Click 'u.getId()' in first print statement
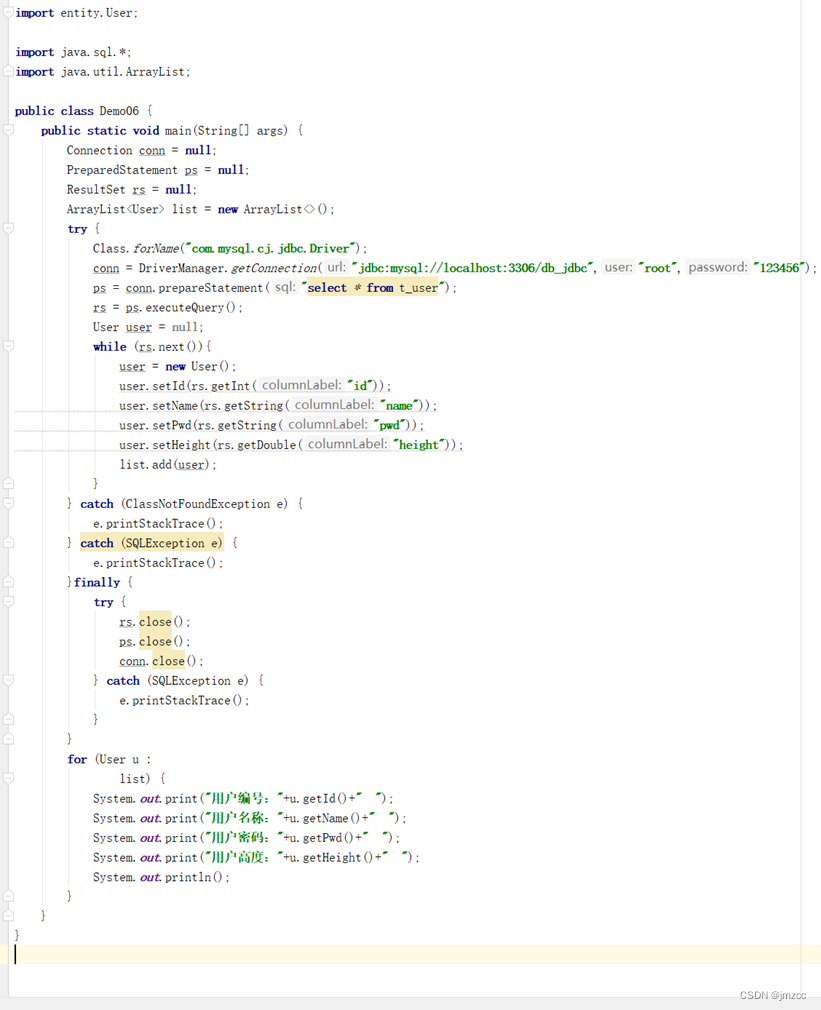The height and width of the screenshot is (1010, 821). [x=317, y=799]
